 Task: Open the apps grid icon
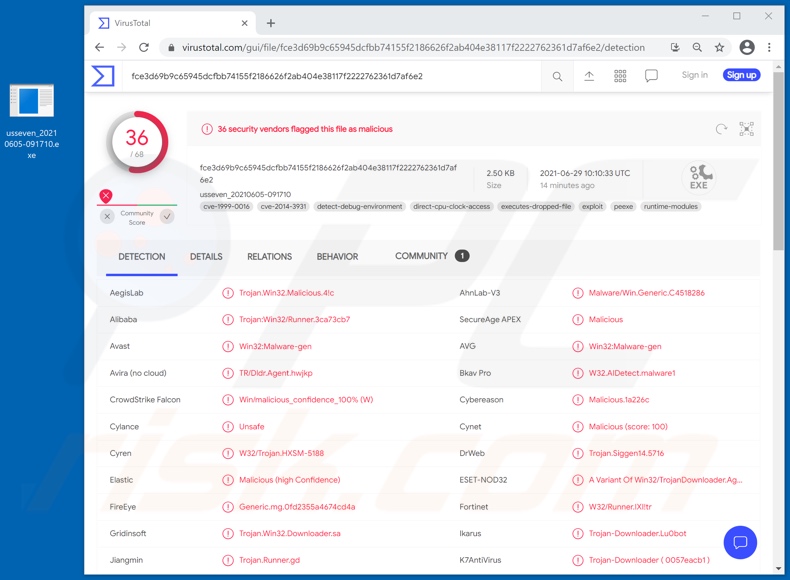point(620,76)
